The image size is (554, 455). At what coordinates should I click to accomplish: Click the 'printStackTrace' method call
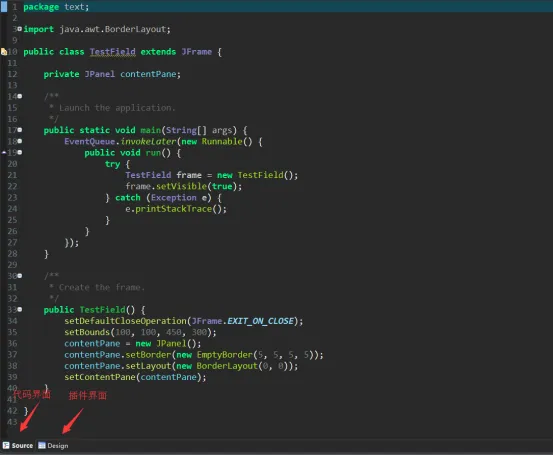click(x=173, y=209)
